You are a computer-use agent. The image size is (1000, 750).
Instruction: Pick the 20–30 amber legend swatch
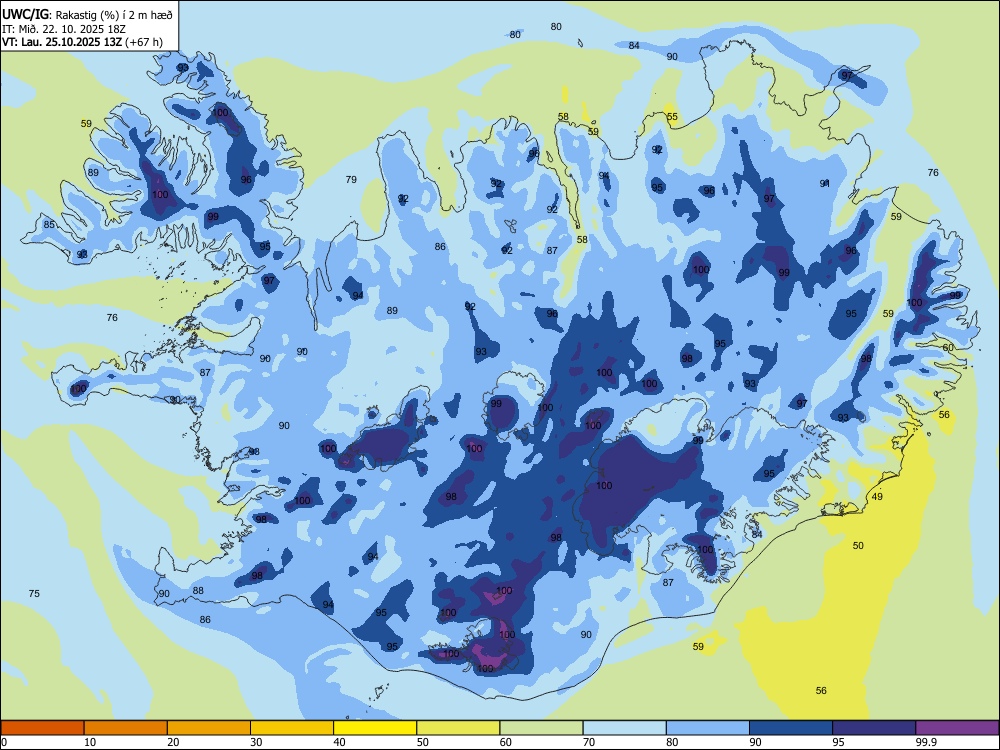click(x=209, y=728)
